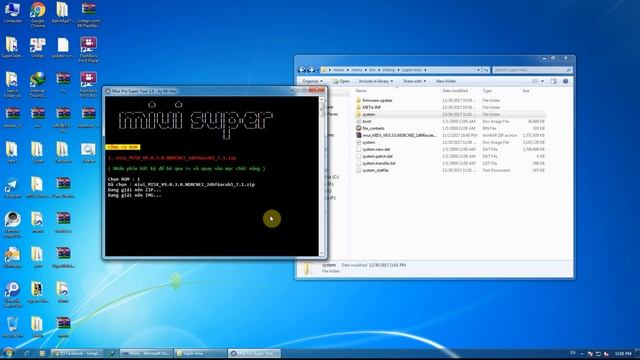Select the system_statfile text document
The height and width of the screenshot is (360, 640).
pyautogui.click(x=375, y=170)
